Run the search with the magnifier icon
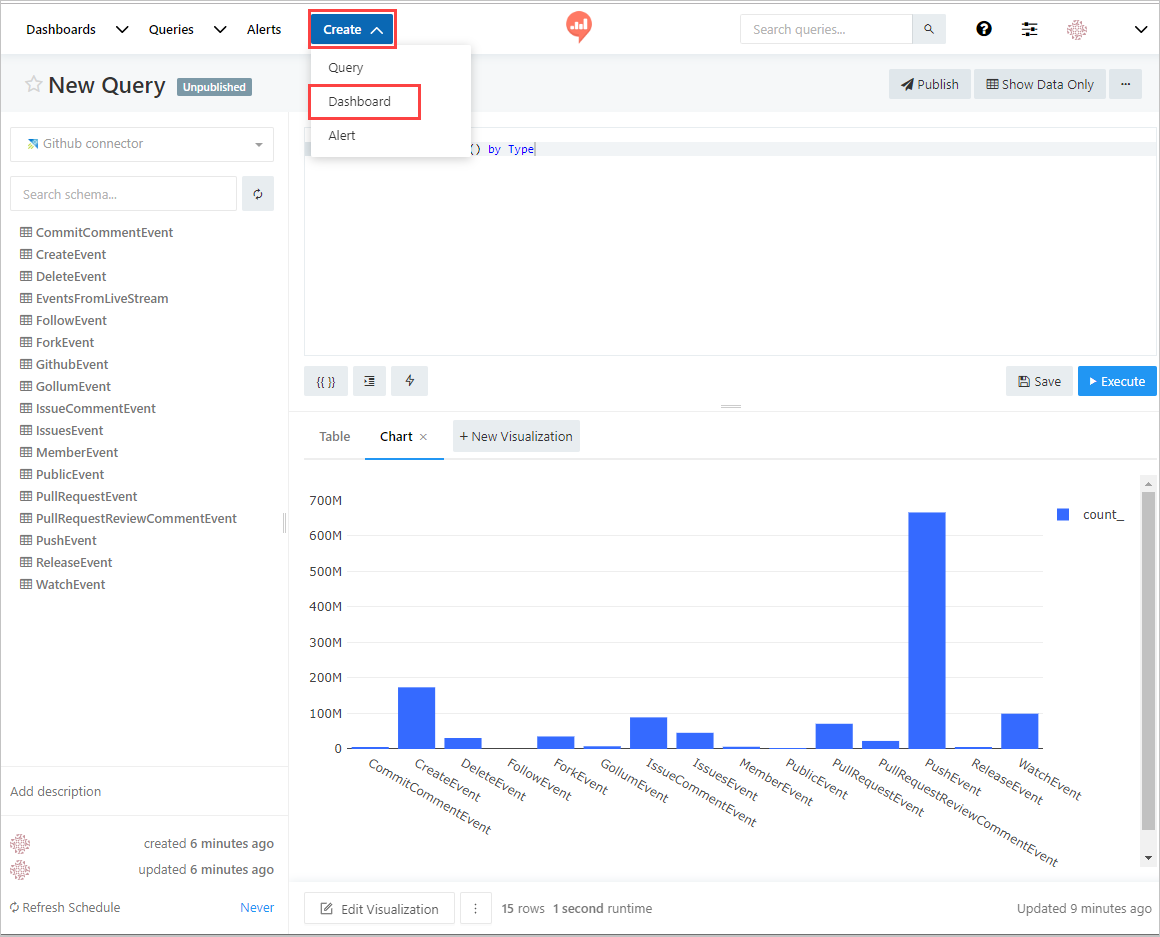The width and height of the screenshot is (1160, 937). [x=928, y=29]
